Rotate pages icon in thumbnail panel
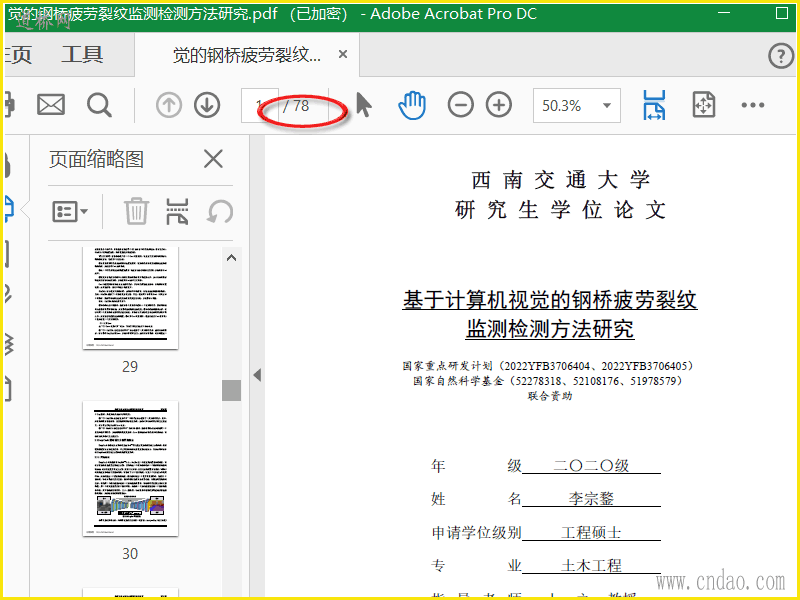This screenshot has width=800, height=600. [220, 211]
